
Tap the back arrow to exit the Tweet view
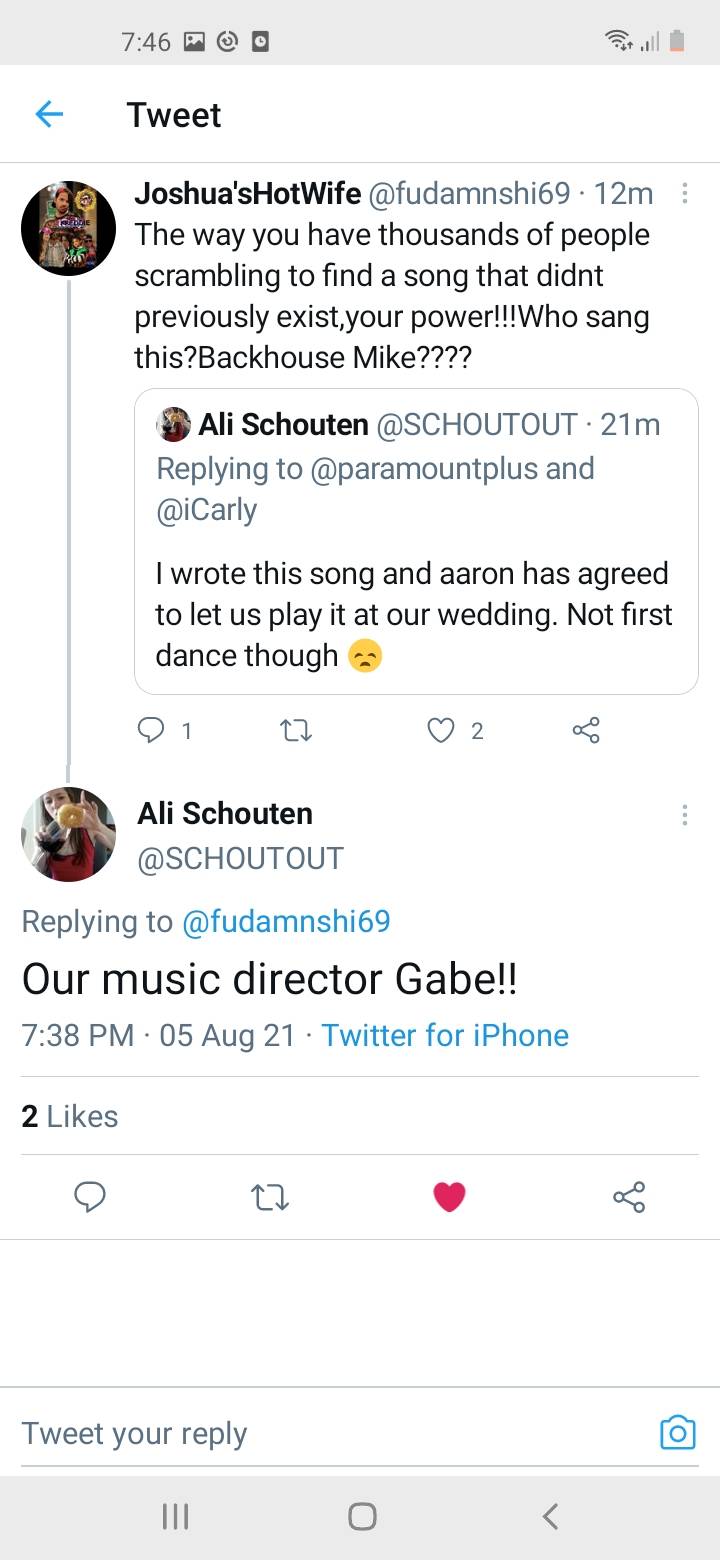(48, 114)
